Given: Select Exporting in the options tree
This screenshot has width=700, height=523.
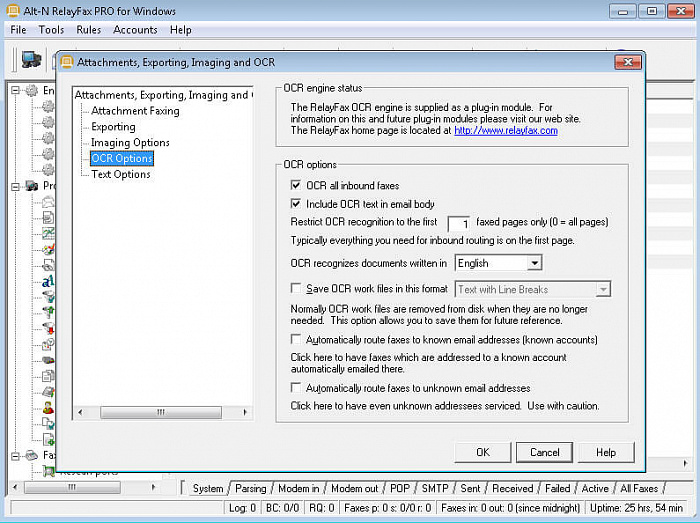Looking at the screenshot, I should 113,127.
